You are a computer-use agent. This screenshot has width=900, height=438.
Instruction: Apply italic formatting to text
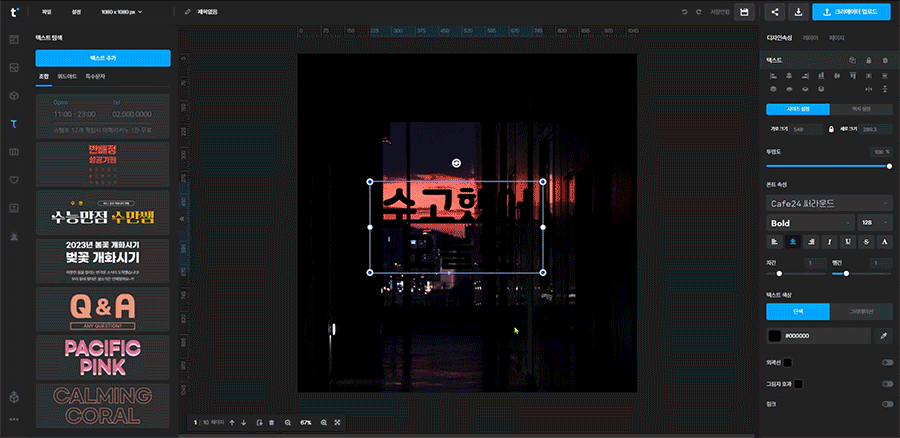tap(831, 241)
